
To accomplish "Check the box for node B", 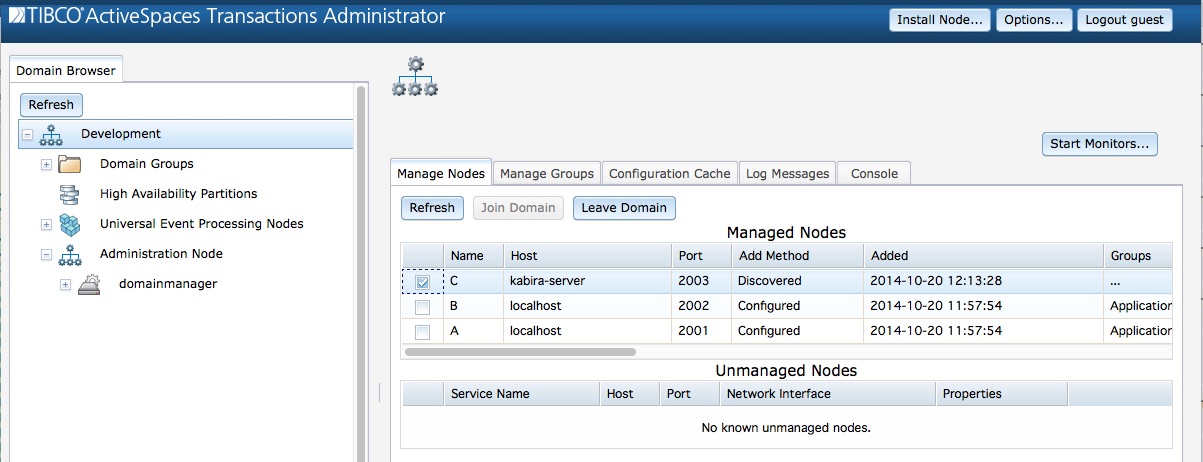I will click(422, 306).
